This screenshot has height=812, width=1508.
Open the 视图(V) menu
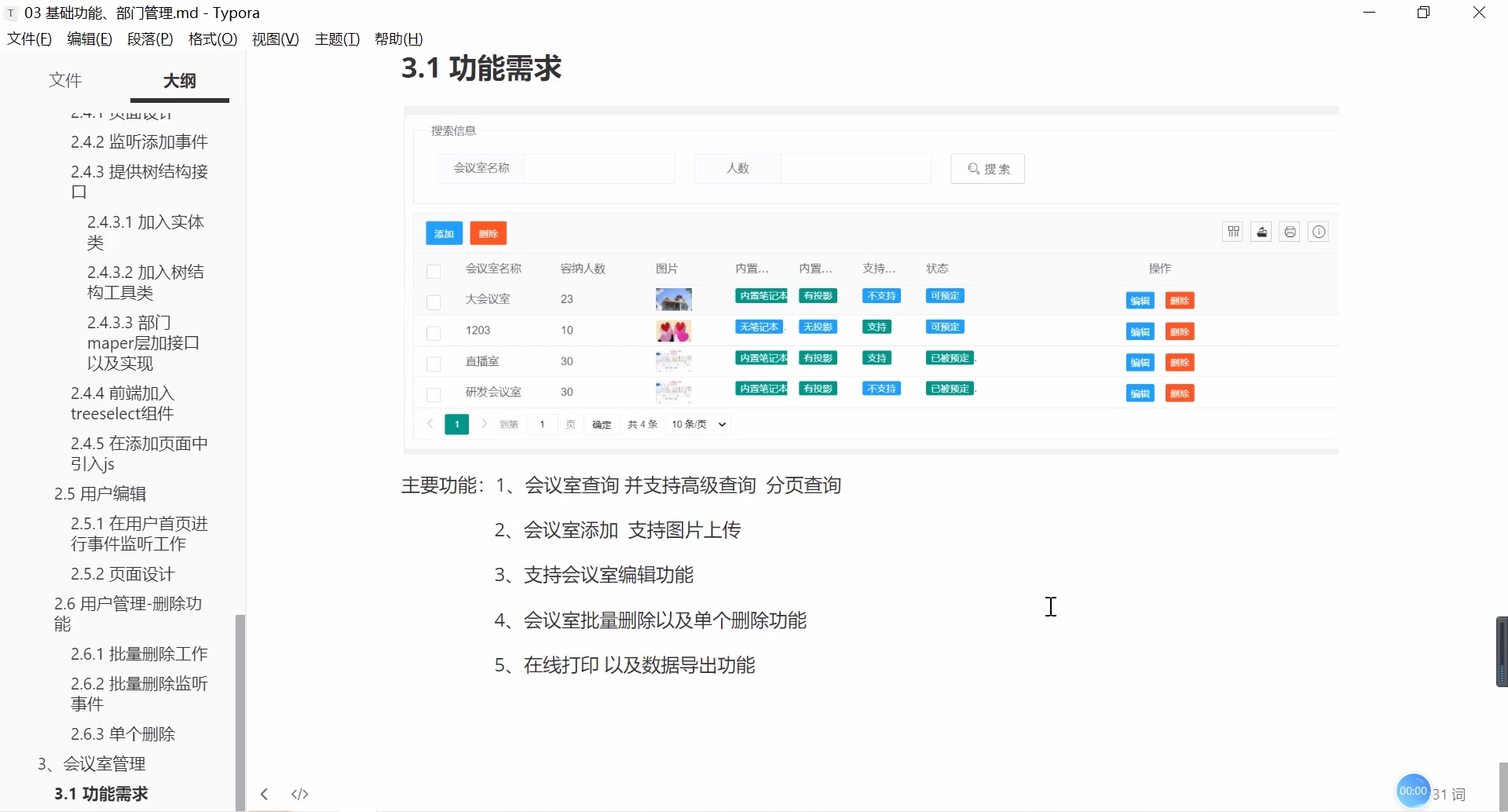click(x=274, y=38)
